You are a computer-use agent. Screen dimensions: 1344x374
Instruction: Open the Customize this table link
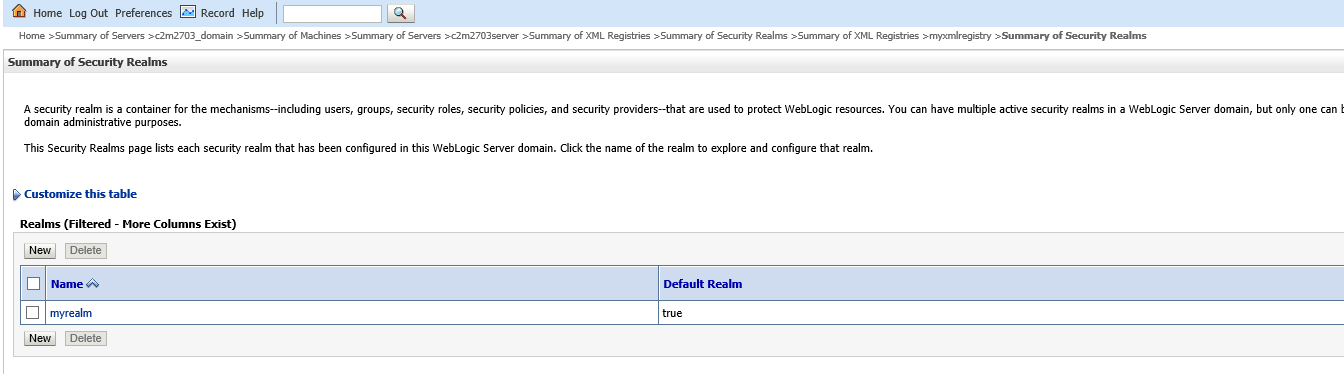coord(80,194)
